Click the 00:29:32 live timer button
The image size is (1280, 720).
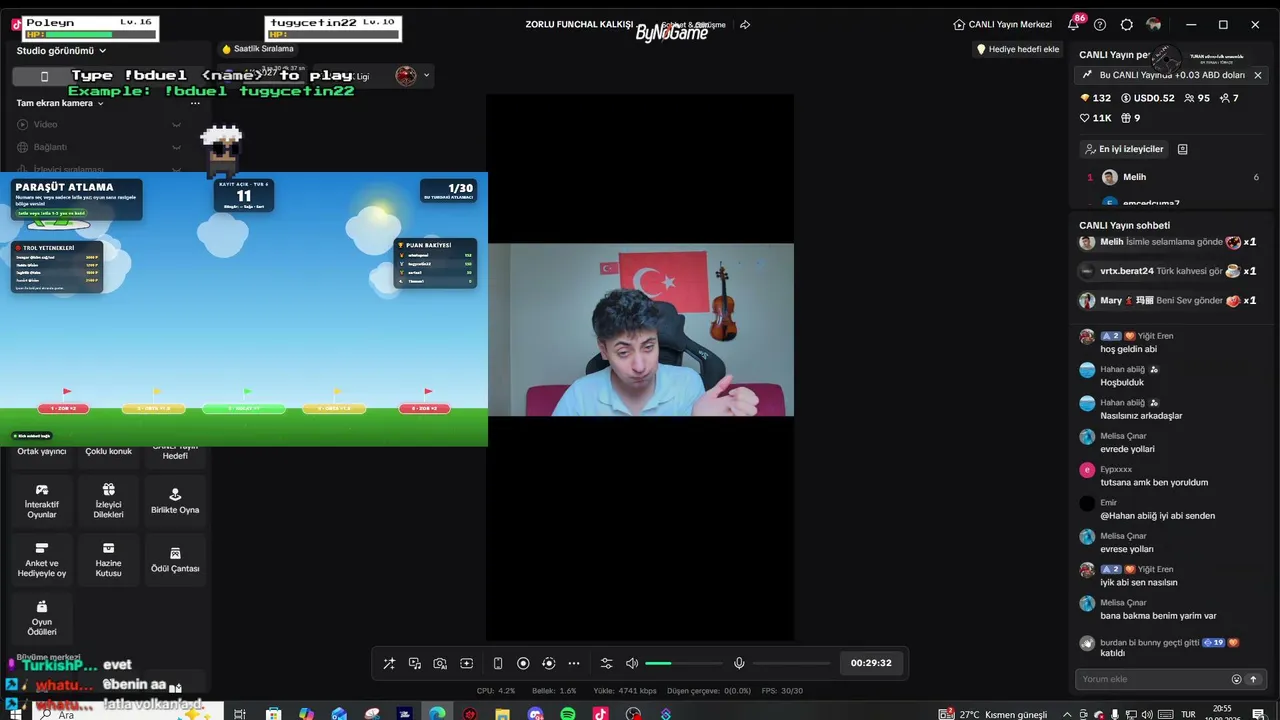click(871, 663)
